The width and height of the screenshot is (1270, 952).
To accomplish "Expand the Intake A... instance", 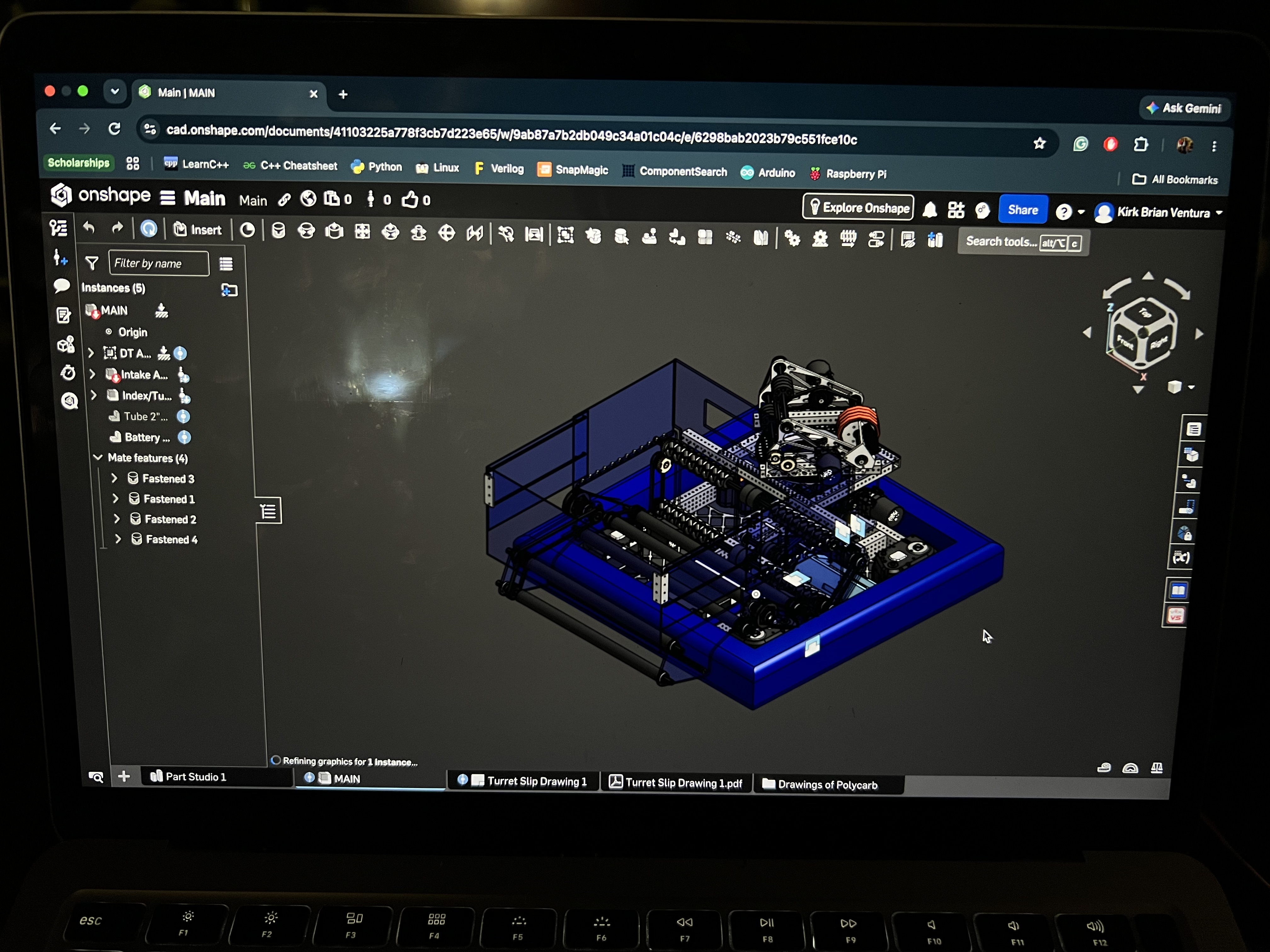I will pos(92,374).
